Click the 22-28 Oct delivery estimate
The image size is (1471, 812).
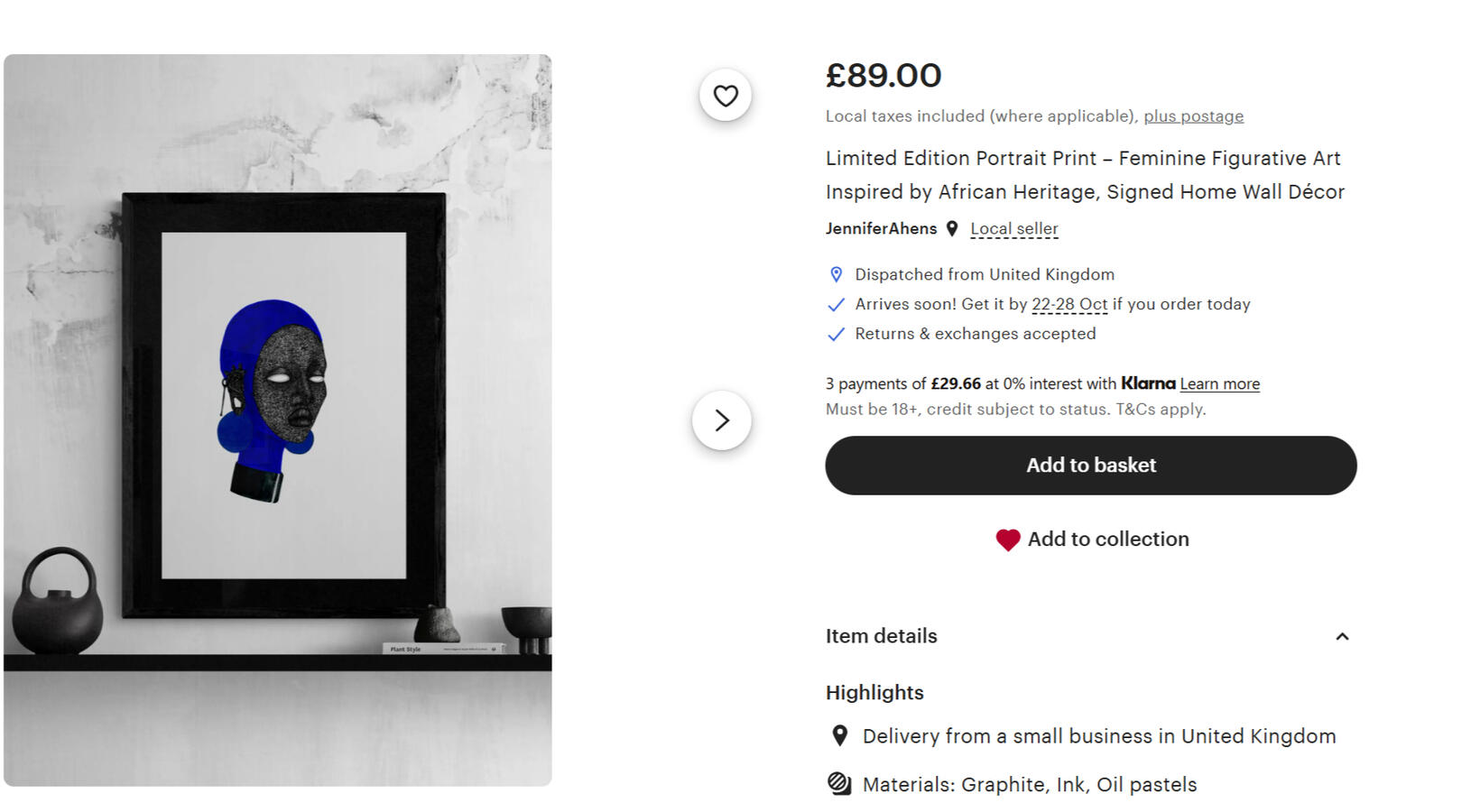pos(1069,305)
